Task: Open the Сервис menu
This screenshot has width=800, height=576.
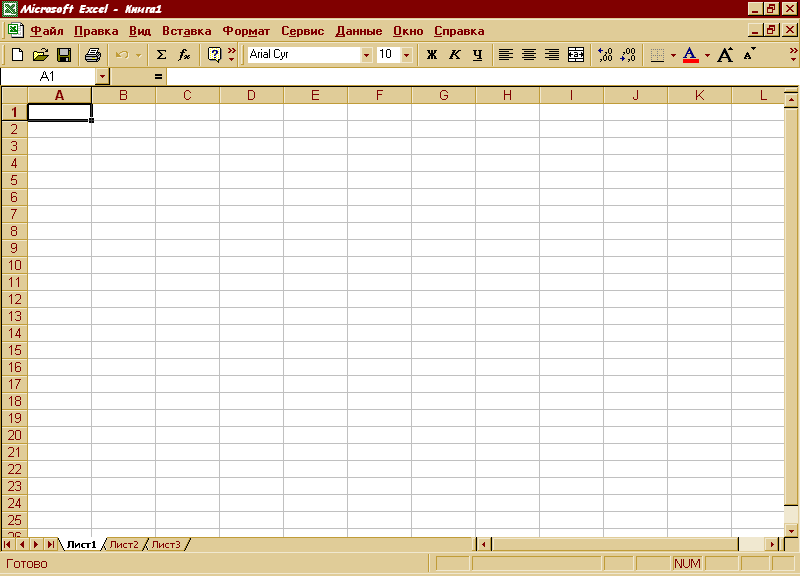Action: tap(303, 31)
